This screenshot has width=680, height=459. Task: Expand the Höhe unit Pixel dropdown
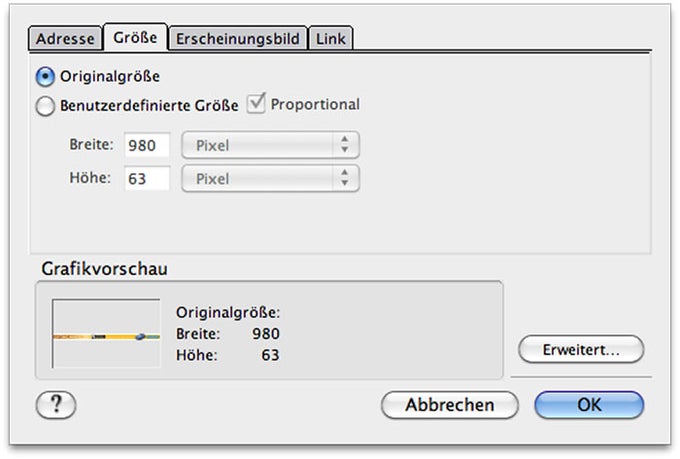(270, 178)
